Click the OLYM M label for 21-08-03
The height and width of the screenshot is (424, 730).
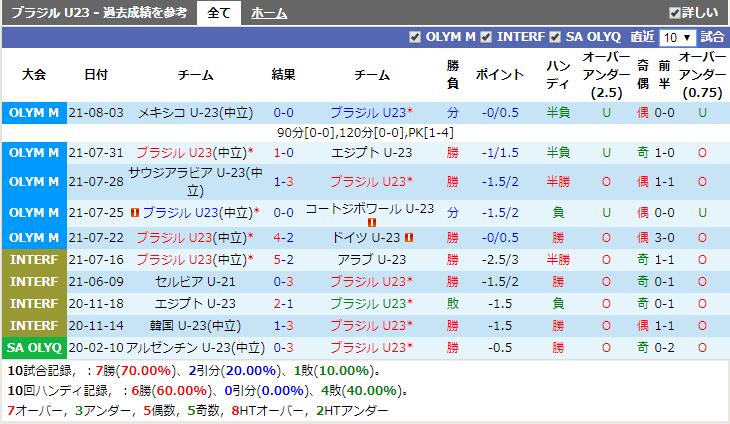34,113
